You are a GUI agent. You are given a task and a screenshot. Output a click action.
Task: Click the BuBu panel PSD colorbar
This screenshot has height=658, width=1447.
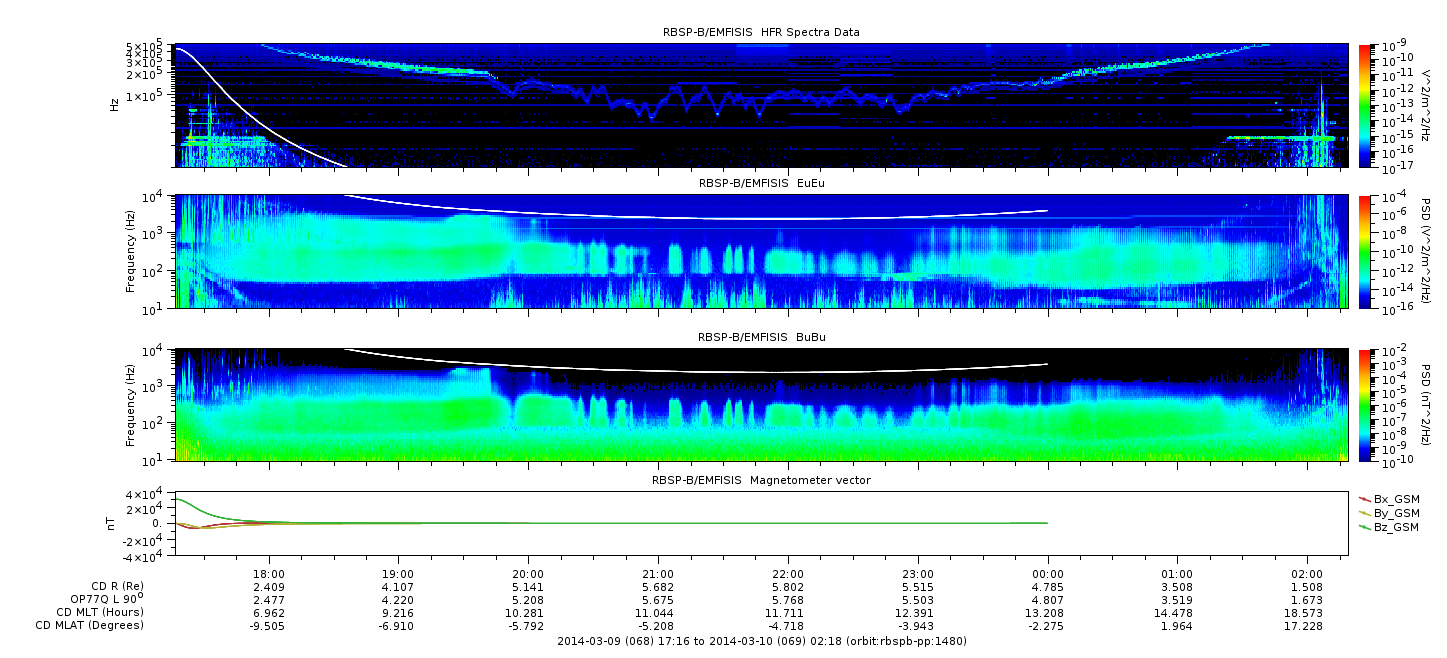click(1364, 404)
